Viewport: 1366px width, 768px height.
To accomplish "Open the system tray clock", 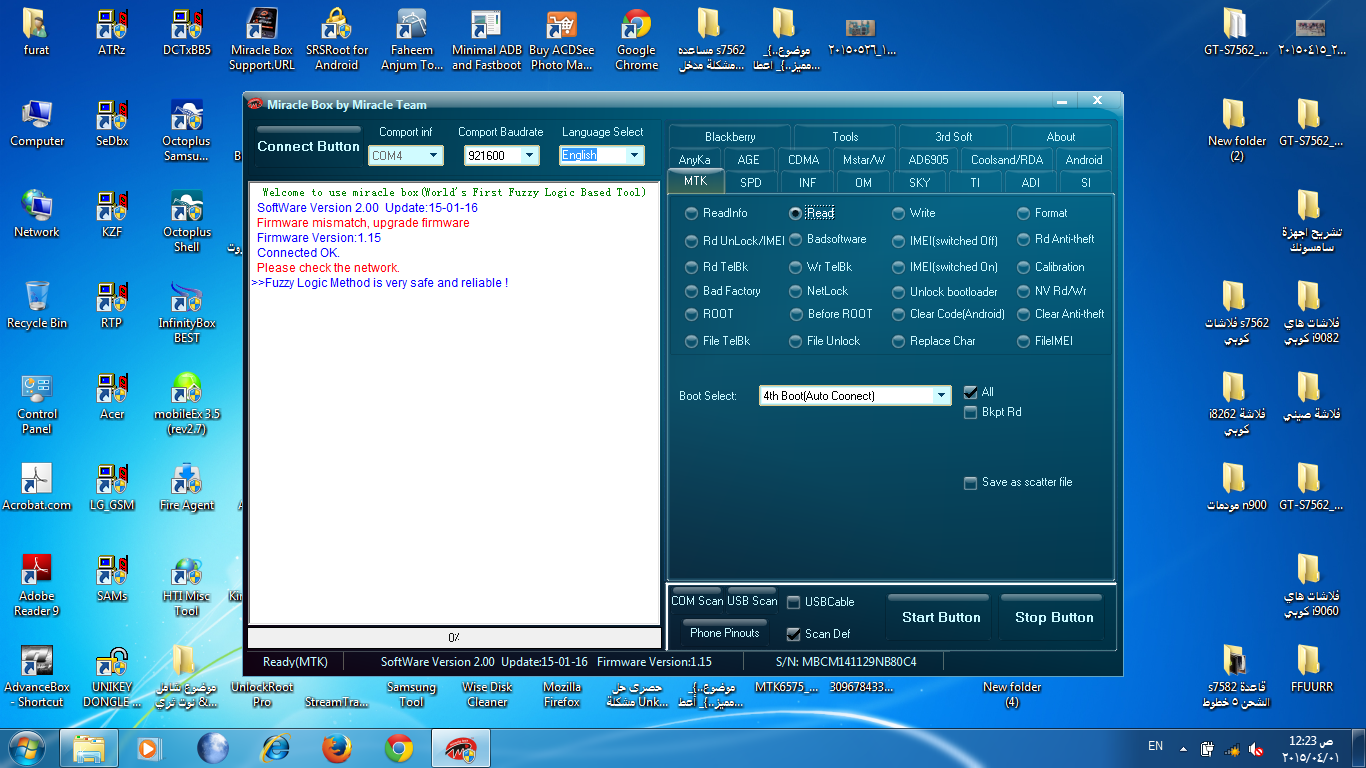I will [x=1310, y=749].
